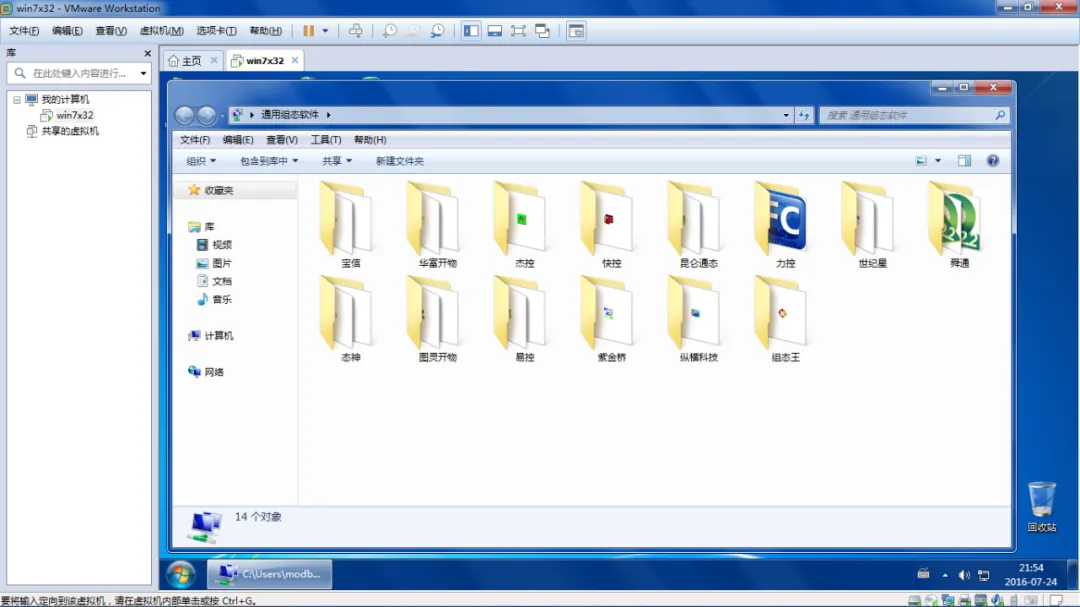Open the Windows Start button

pos(181,574)
